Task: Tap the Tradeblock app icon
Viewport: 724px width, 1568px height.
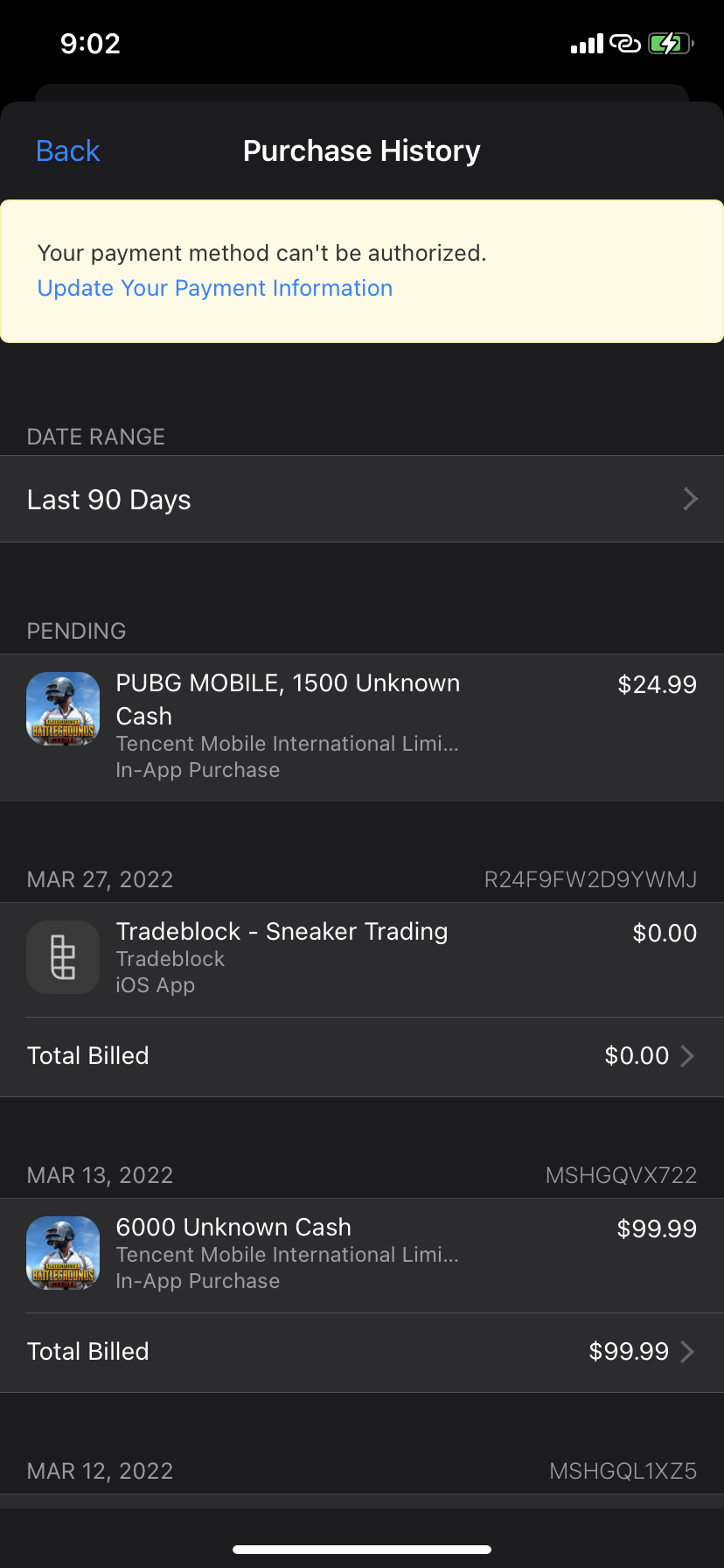Action: coord(63,957)
